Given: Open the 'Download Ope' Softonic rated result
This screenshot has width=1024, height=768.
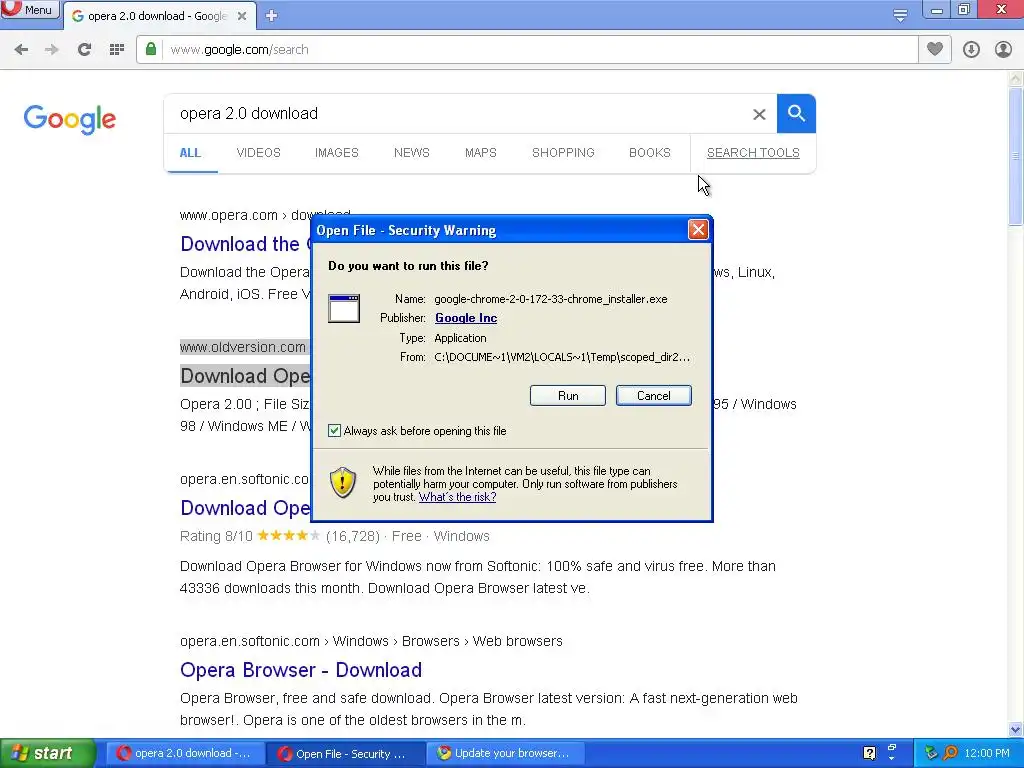Looking at the screenshot, I should point(245,508).
